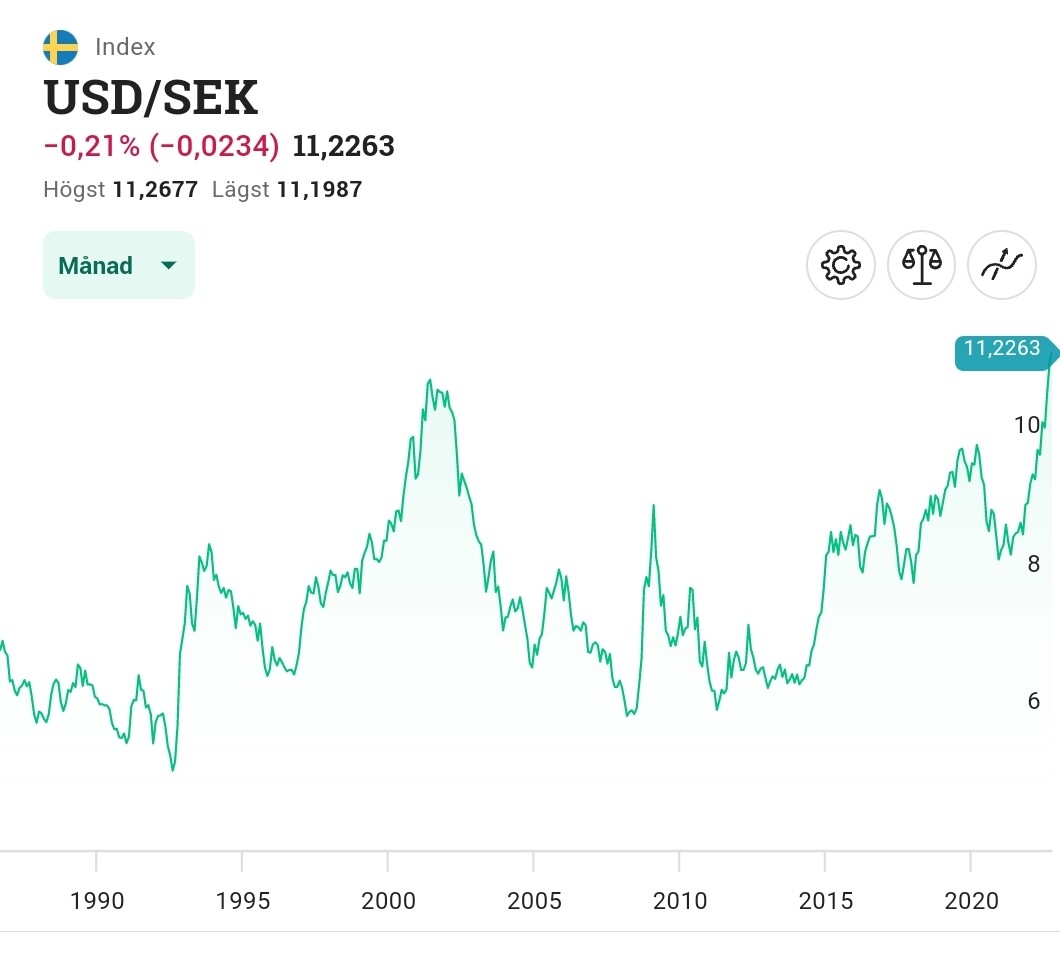The width and height of the screenshot is (1060, 954).
Task: Click the 2010 marker on time axis
Action: (680, 901)
